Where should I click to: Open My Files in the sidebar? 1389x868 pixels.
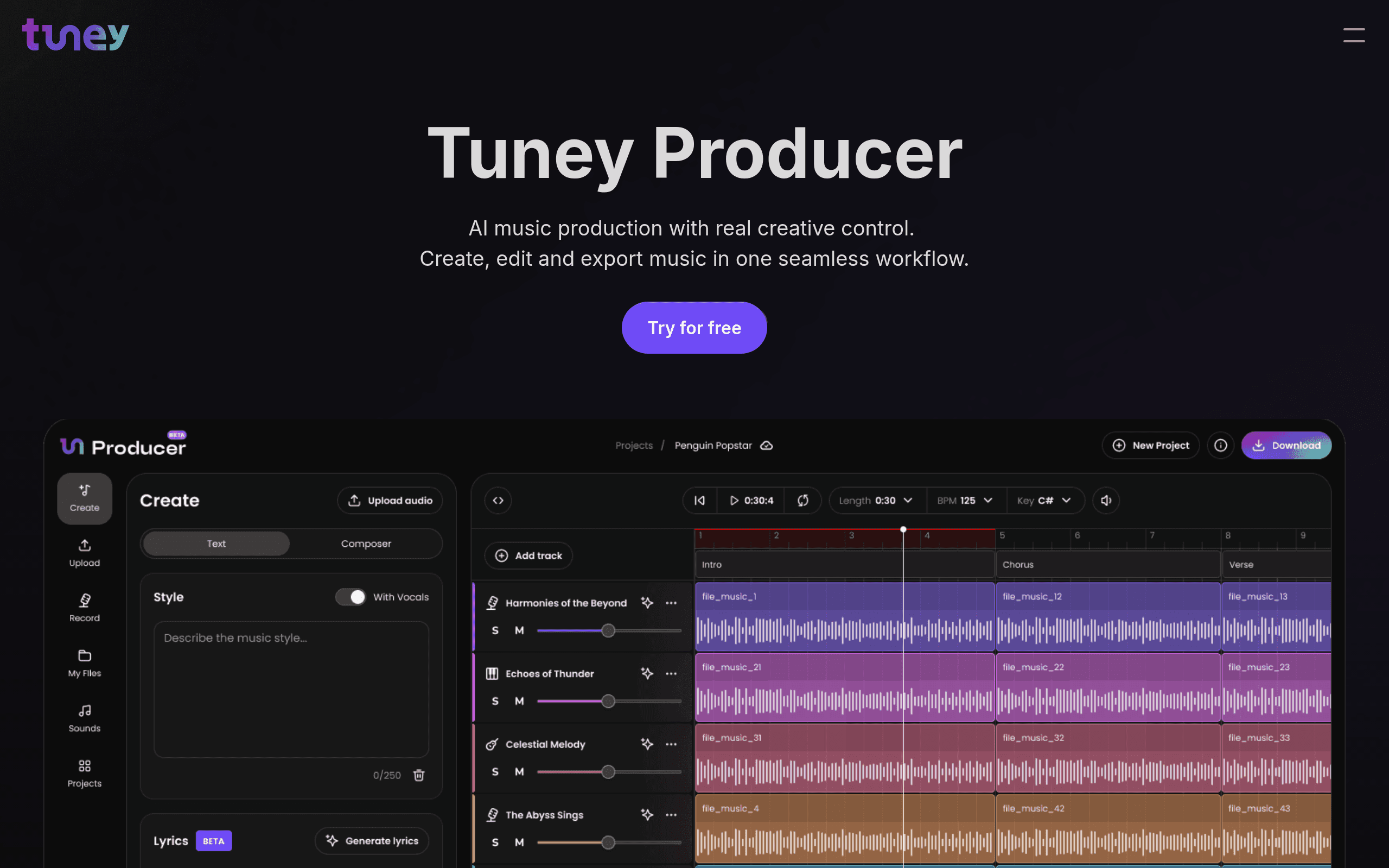point(85,663)
